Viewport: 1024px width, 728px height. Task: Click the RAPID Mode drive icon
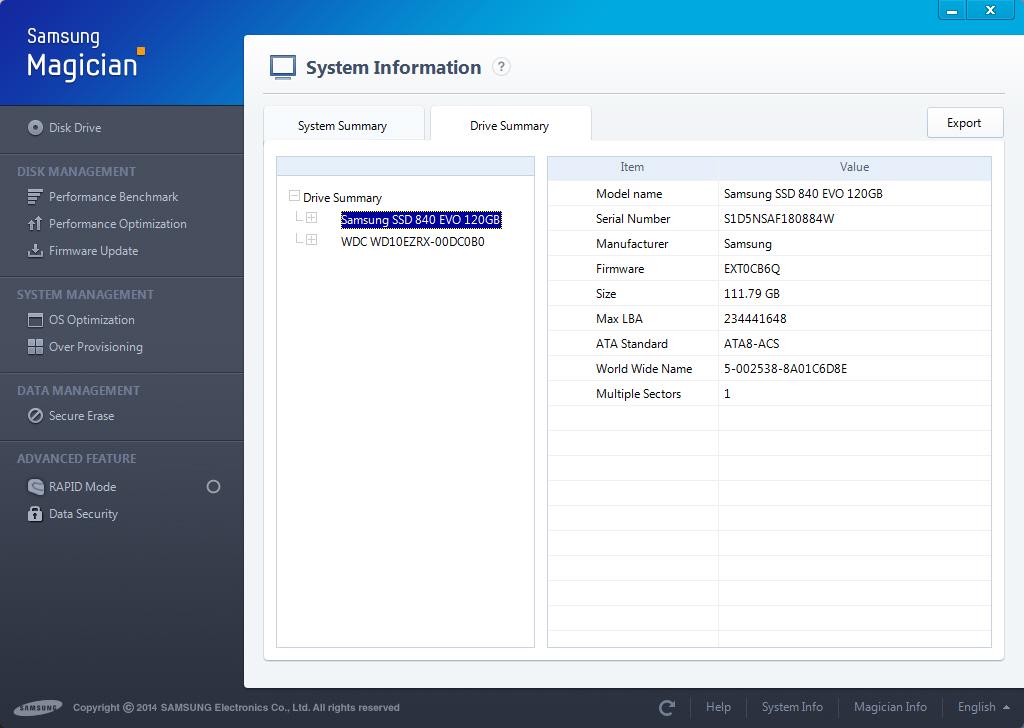[35, 486]
